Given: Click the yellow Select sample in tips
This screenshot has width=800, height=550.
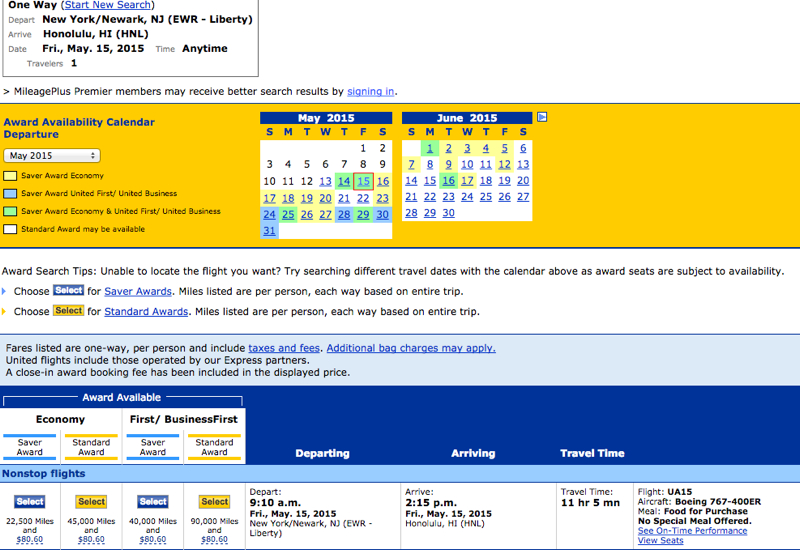Looking at the screenshot, I should coord(68,311).
